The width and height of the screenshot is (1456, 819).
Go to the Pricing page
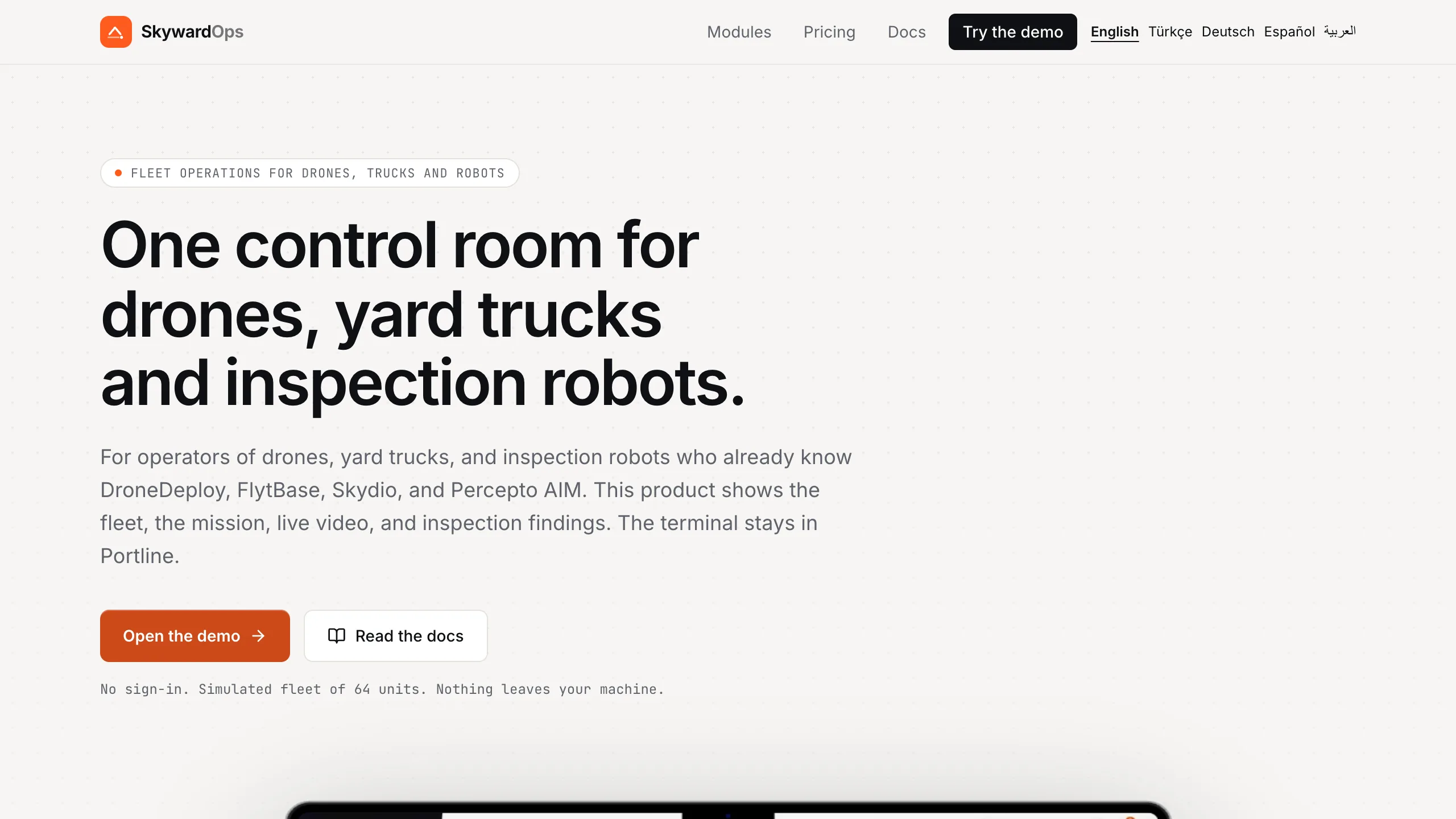(x=829, y=32)
